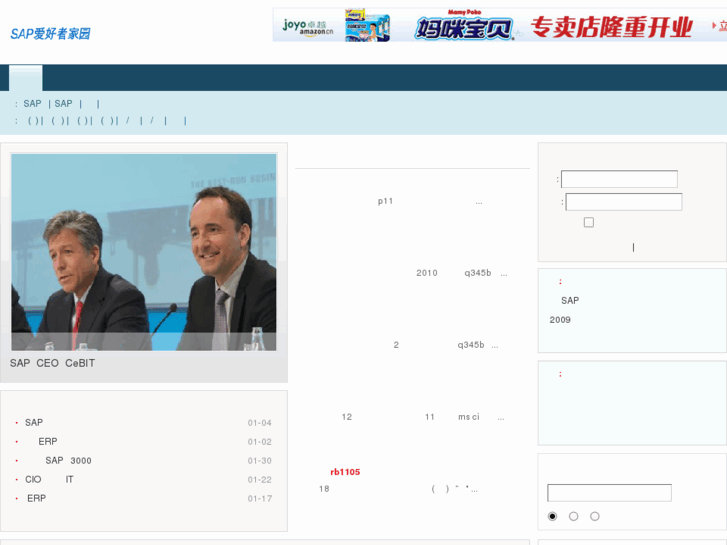Screen dimensions: 727x545
Task: Open the ERP news item dated 01-17
Action: pyautogui.click(x=36, y=498)
